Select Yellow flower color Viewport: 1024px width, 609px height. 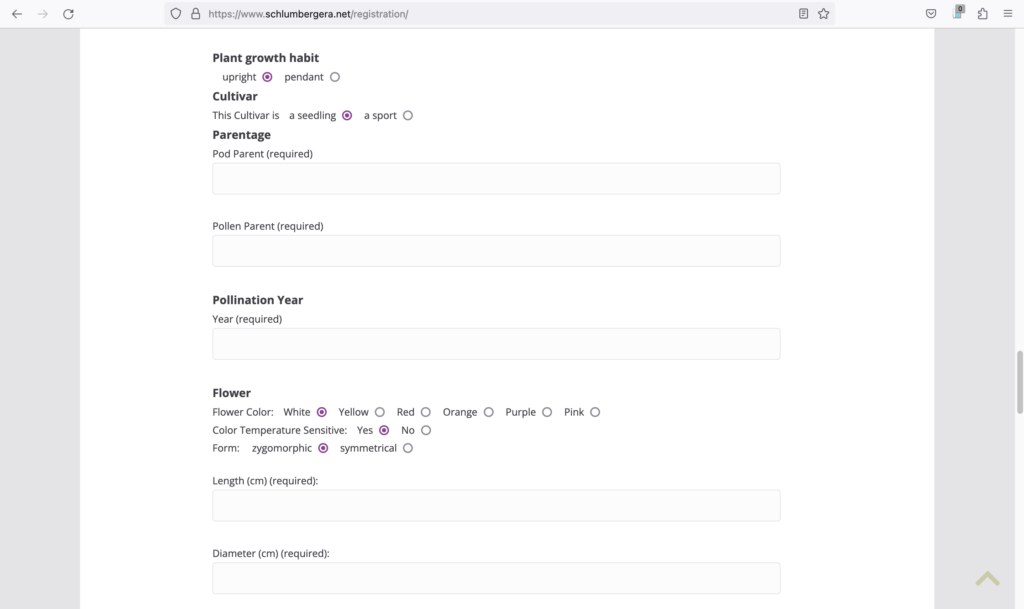tap(380, 412)
